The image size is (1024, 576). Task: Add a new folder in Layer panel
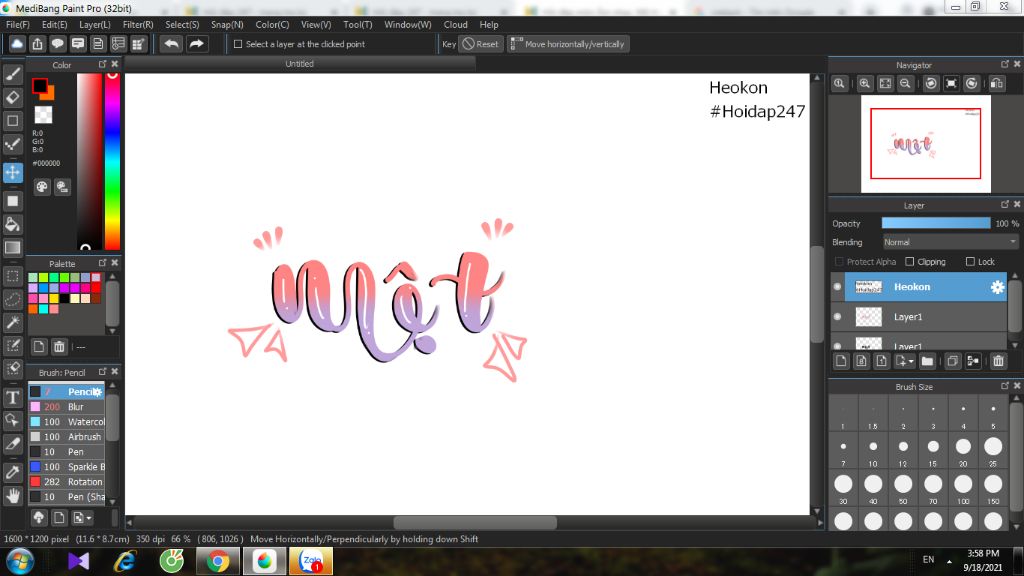coord(927,361)
